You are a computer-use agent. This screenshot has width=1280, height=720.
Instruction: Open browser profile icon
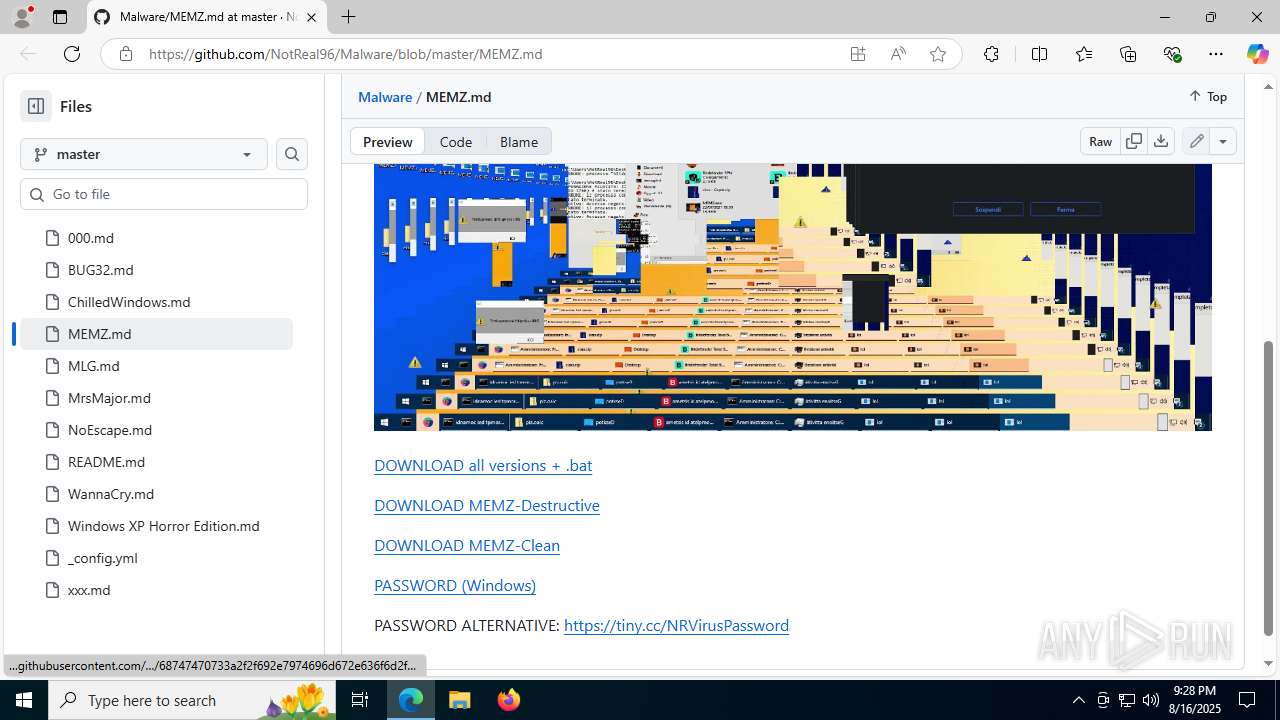point(22,17)
